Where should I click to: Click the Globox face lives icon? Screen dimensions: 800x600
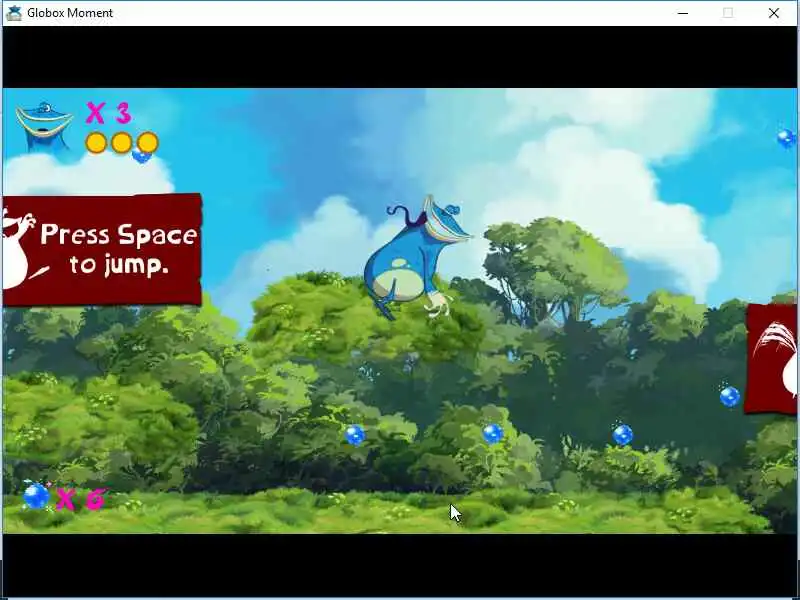coord(44,126)
